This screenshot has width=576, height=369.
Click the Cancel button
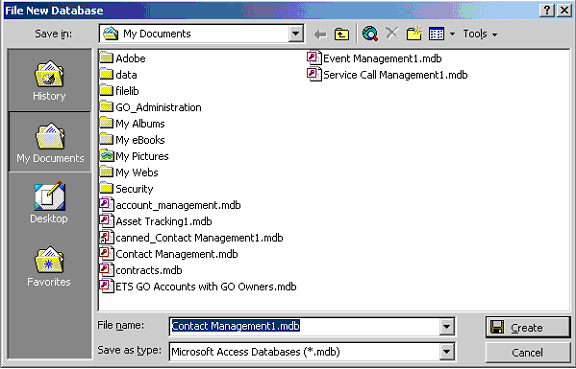pyautogui.click(x=528, y=353)
